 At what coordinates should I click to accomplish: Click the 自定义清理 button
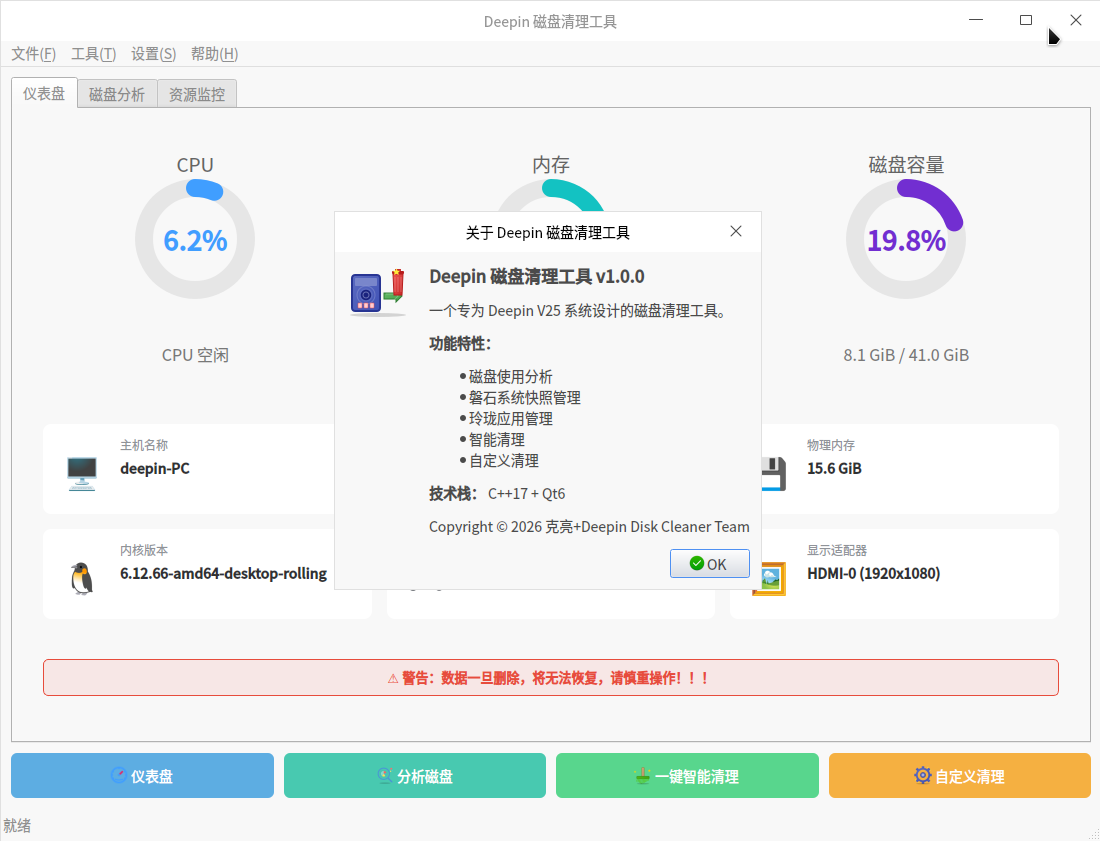coord(960,776)
